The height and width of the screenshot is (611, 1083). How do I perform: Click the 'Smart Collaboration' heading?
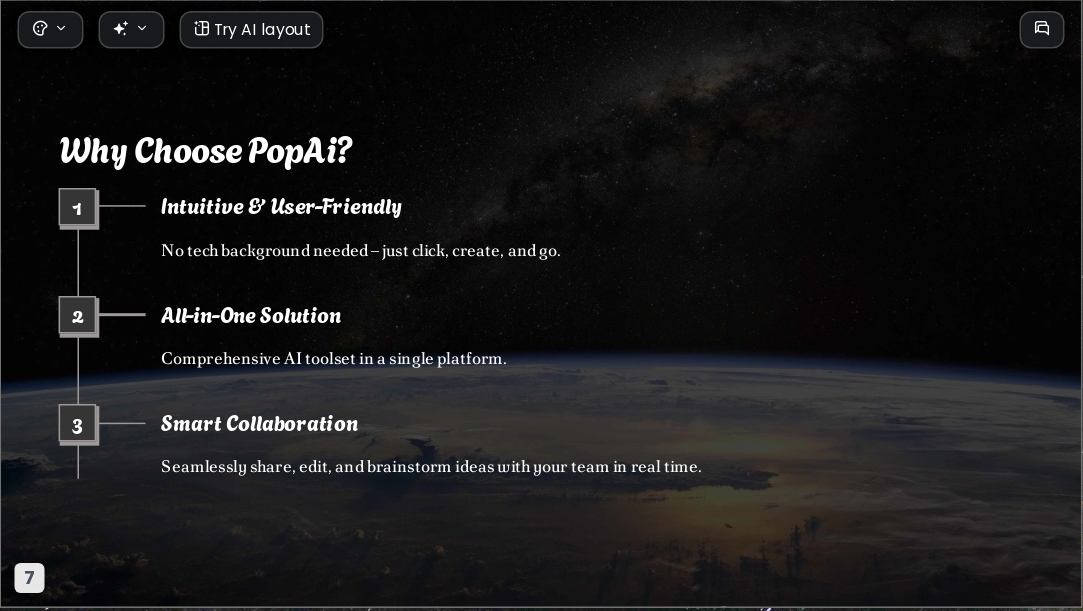(260, 423)
